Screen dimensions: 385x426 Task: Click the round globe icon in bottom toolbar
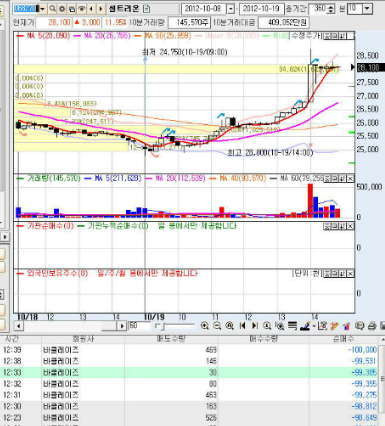coord(359,326)
